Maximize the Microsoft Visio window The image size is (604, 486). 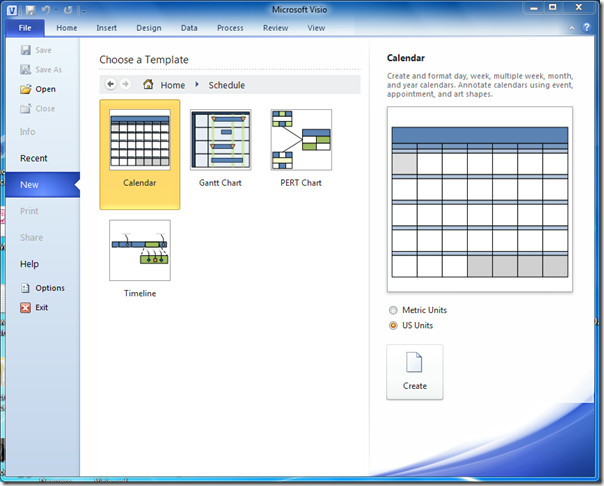coord(553,8)
